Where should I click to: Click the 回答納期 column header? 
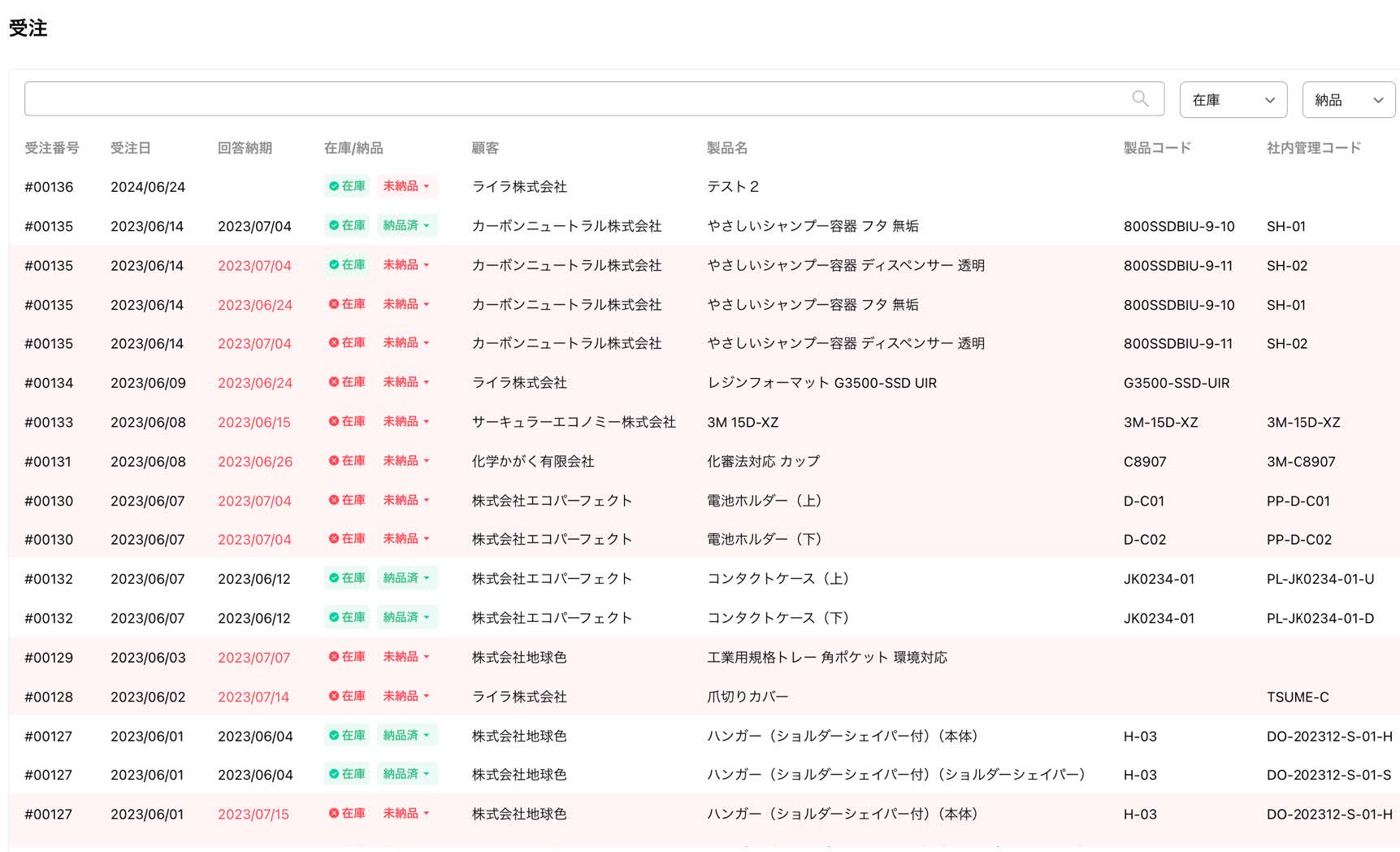click(245, 148)
